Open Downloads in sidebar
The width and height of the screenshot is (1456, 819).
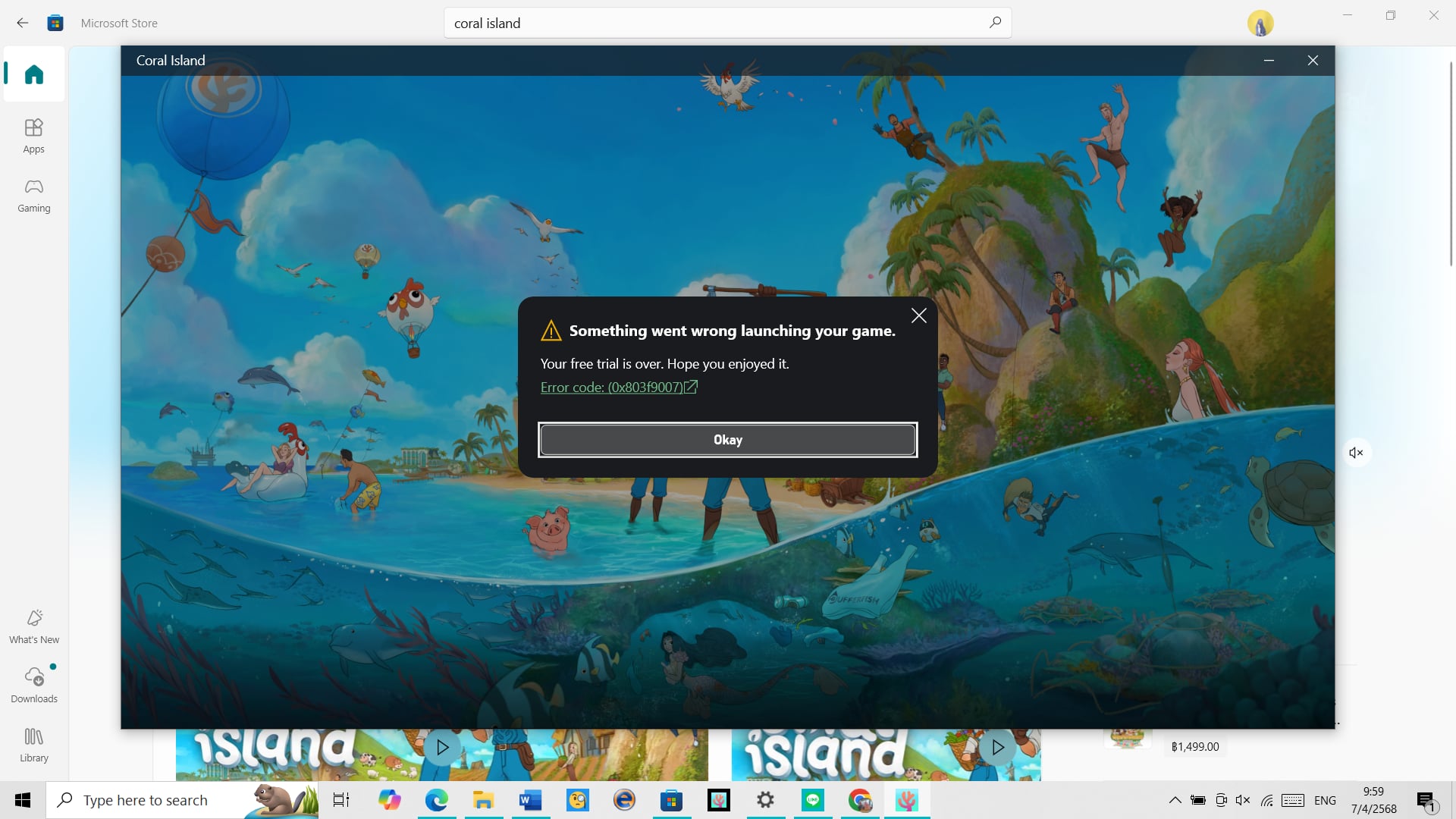pos(34,686)
